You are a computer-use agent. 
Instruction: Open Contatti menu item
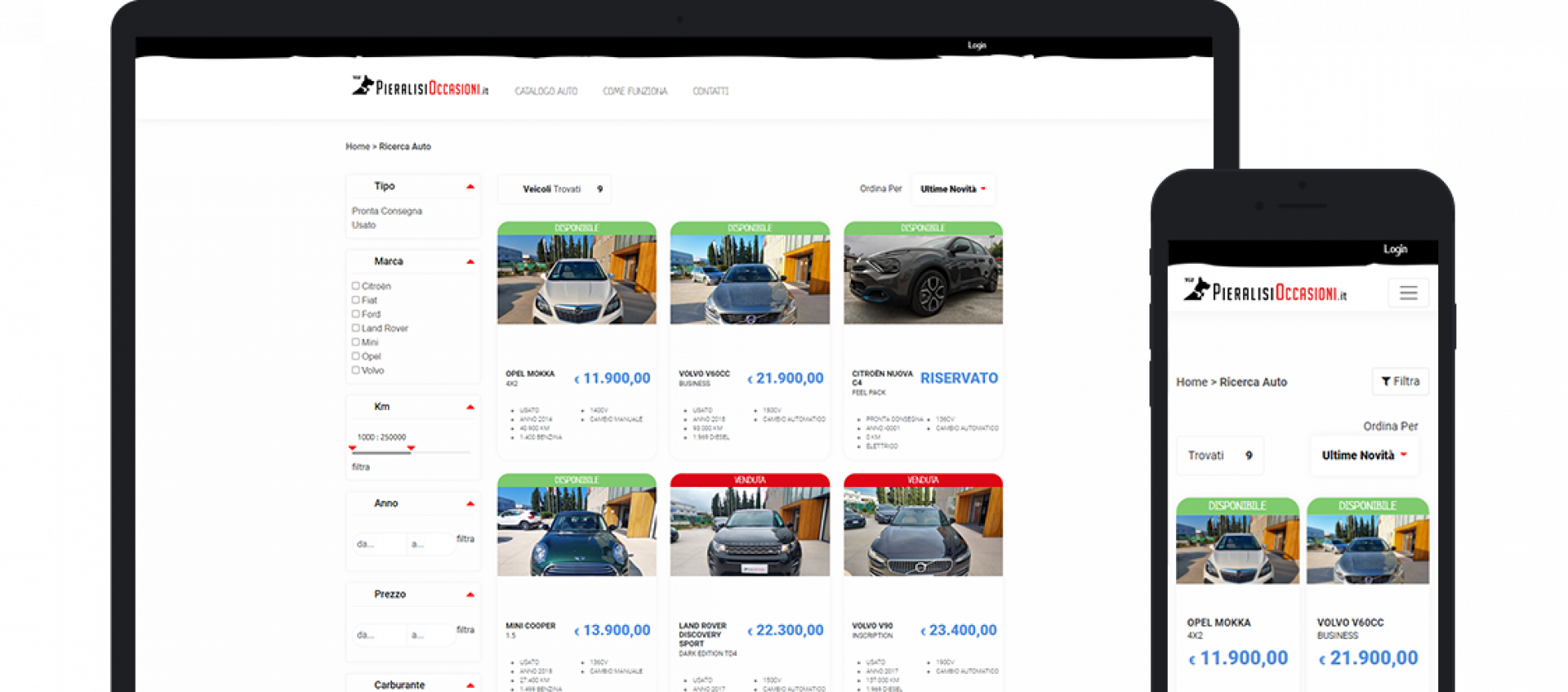pos(710,91)
